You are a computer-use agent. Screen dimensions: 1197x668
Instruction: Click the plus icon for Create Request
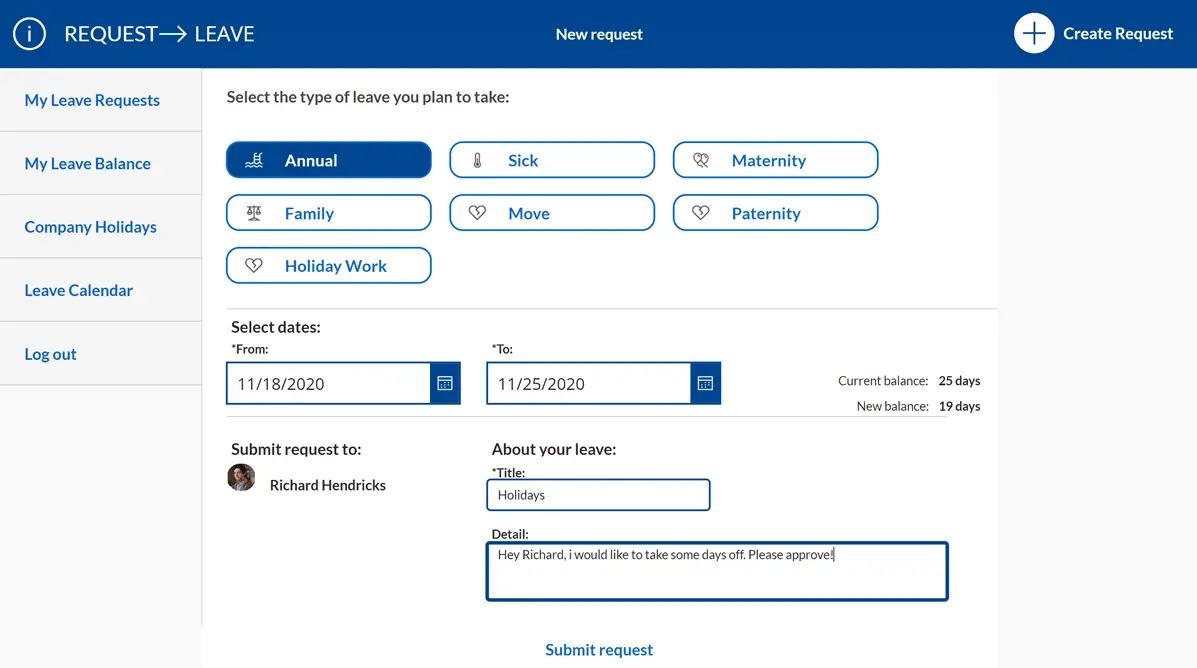[1034, 34]
